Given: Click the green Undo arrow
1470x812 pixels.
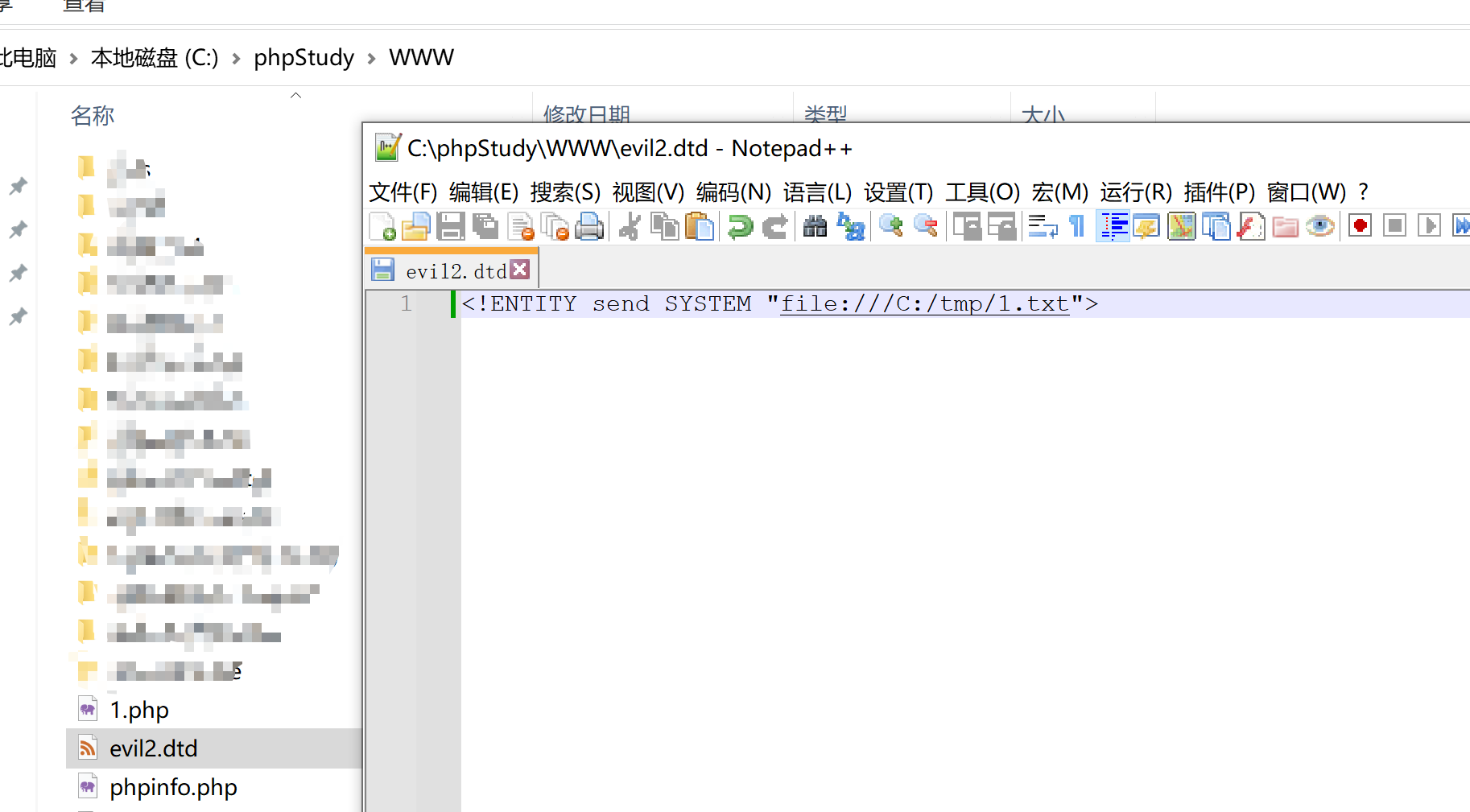Looking at the screenshot, I should tap(740, 227).
